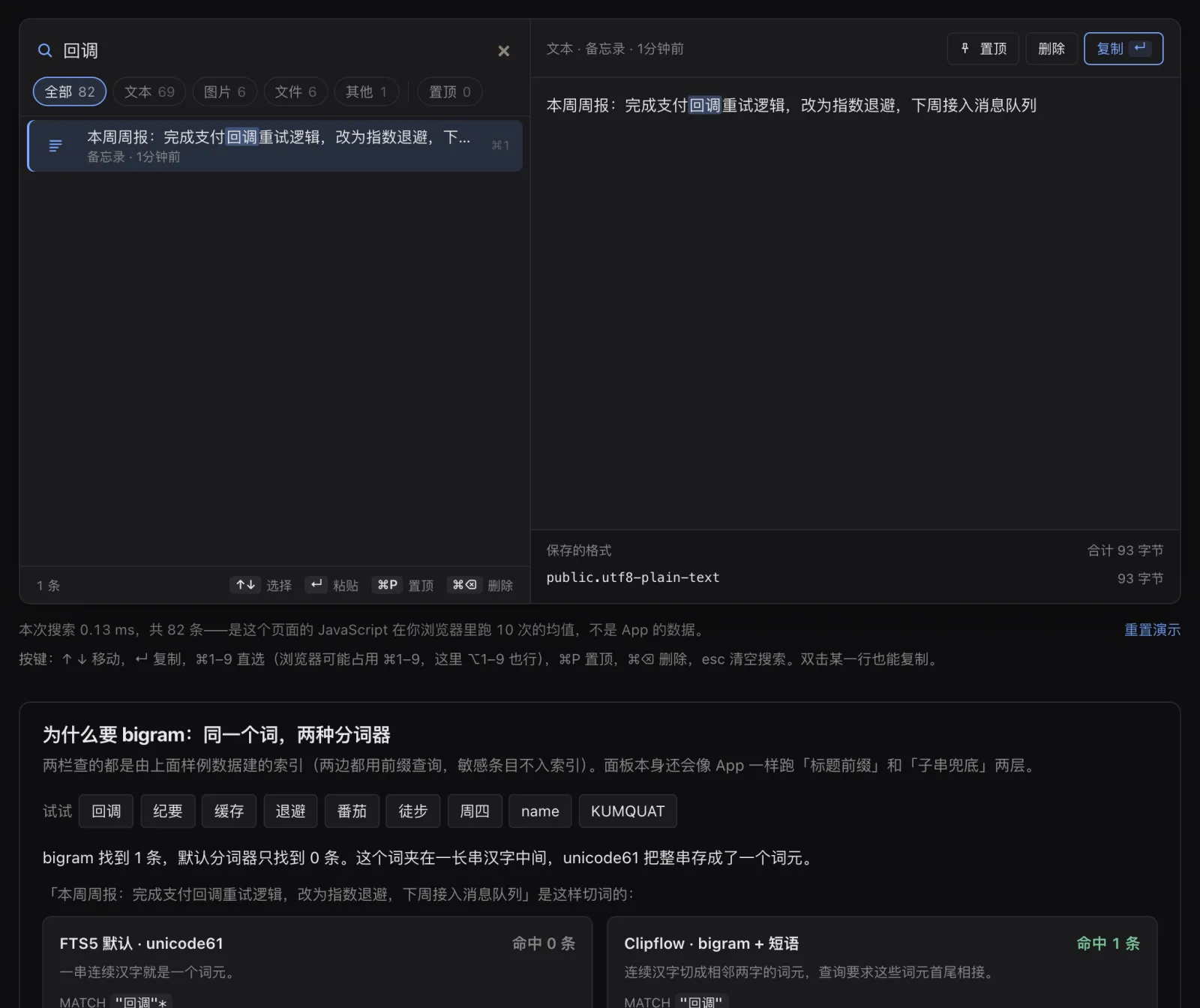This screenshot has width=1200, height=1008.
Task: Clear the search with the X icon
Action: 504,51
